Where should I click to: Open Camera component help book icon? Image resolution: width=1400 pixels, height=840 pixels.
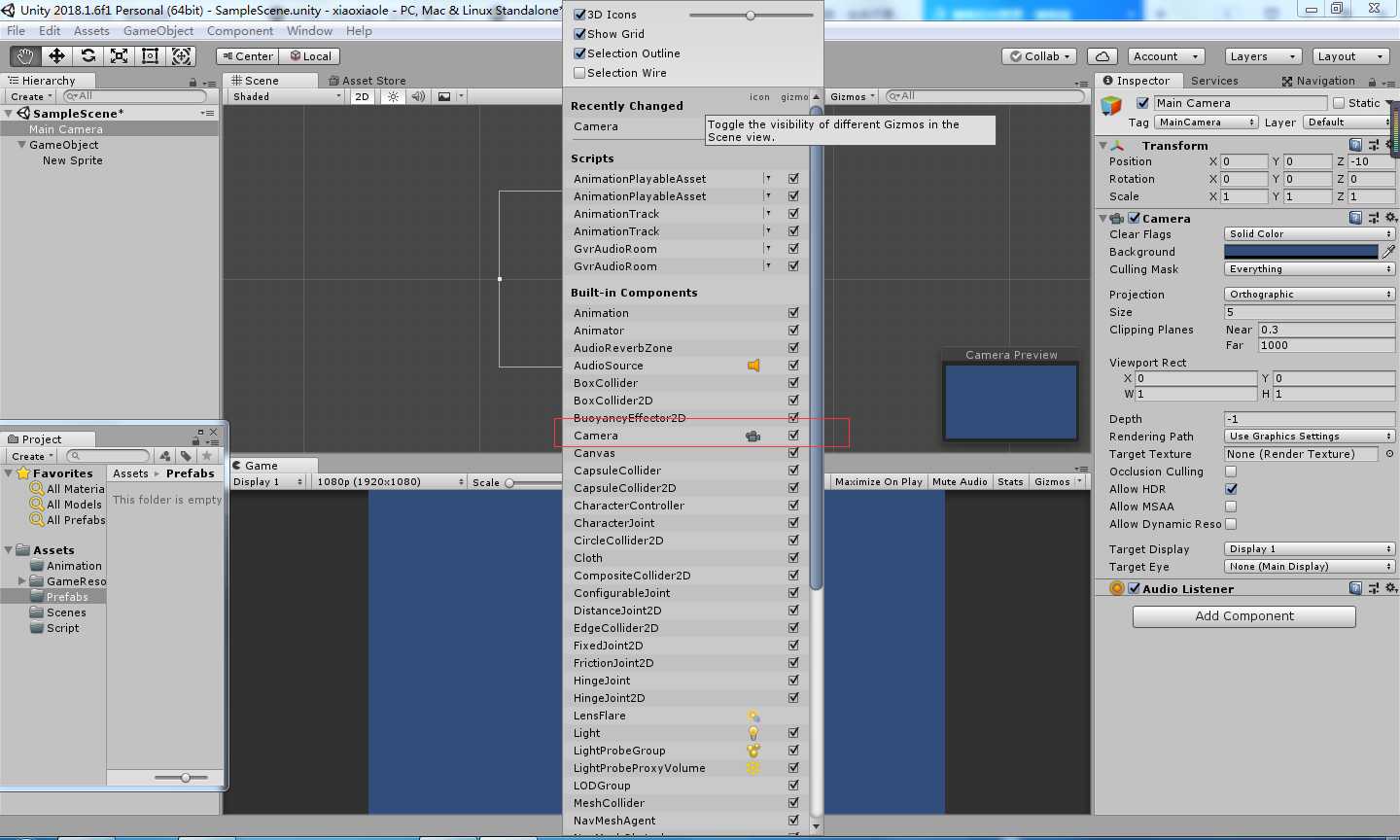[x=1355, y=218]
